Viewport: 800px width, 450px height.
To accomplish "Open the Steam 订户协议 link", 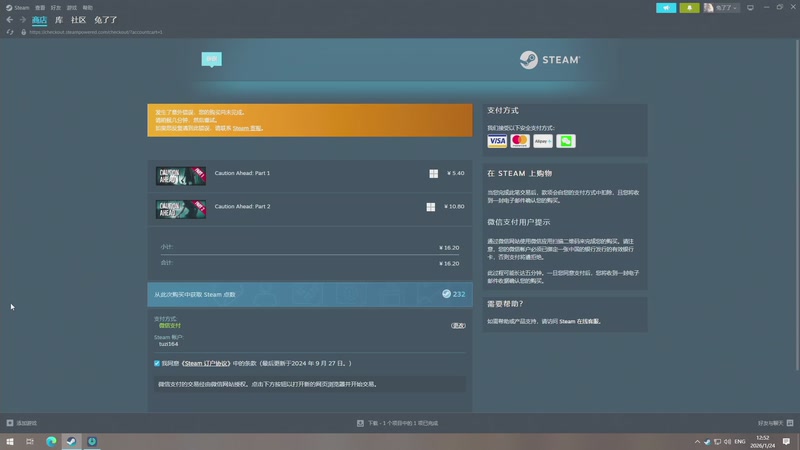I will [x=206, y=363].
